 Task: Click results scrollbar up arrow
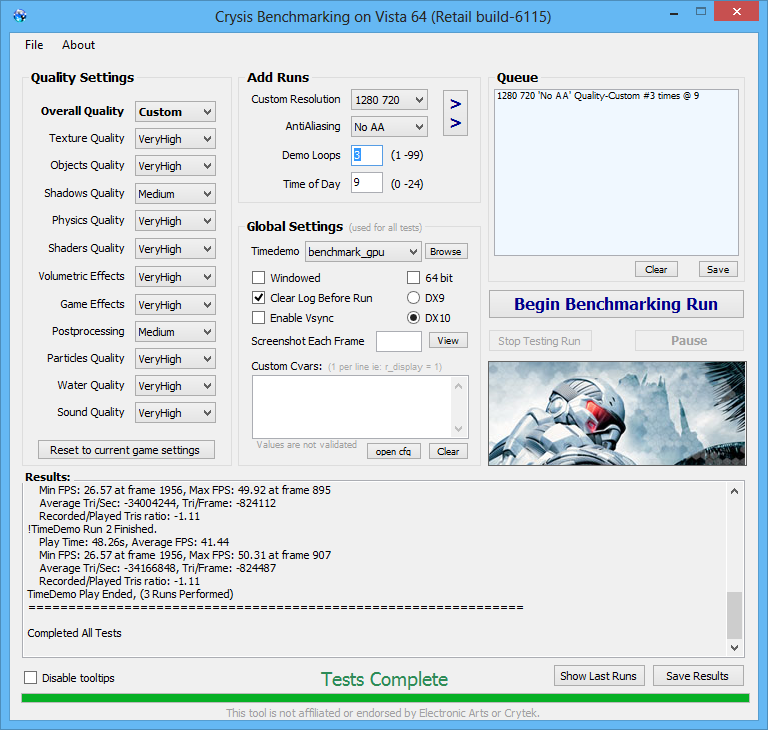click(734, 491)
